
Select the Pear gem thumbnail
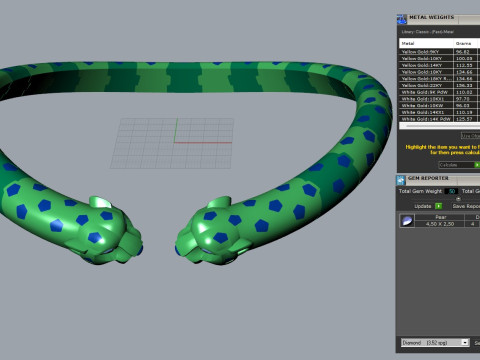407,220
